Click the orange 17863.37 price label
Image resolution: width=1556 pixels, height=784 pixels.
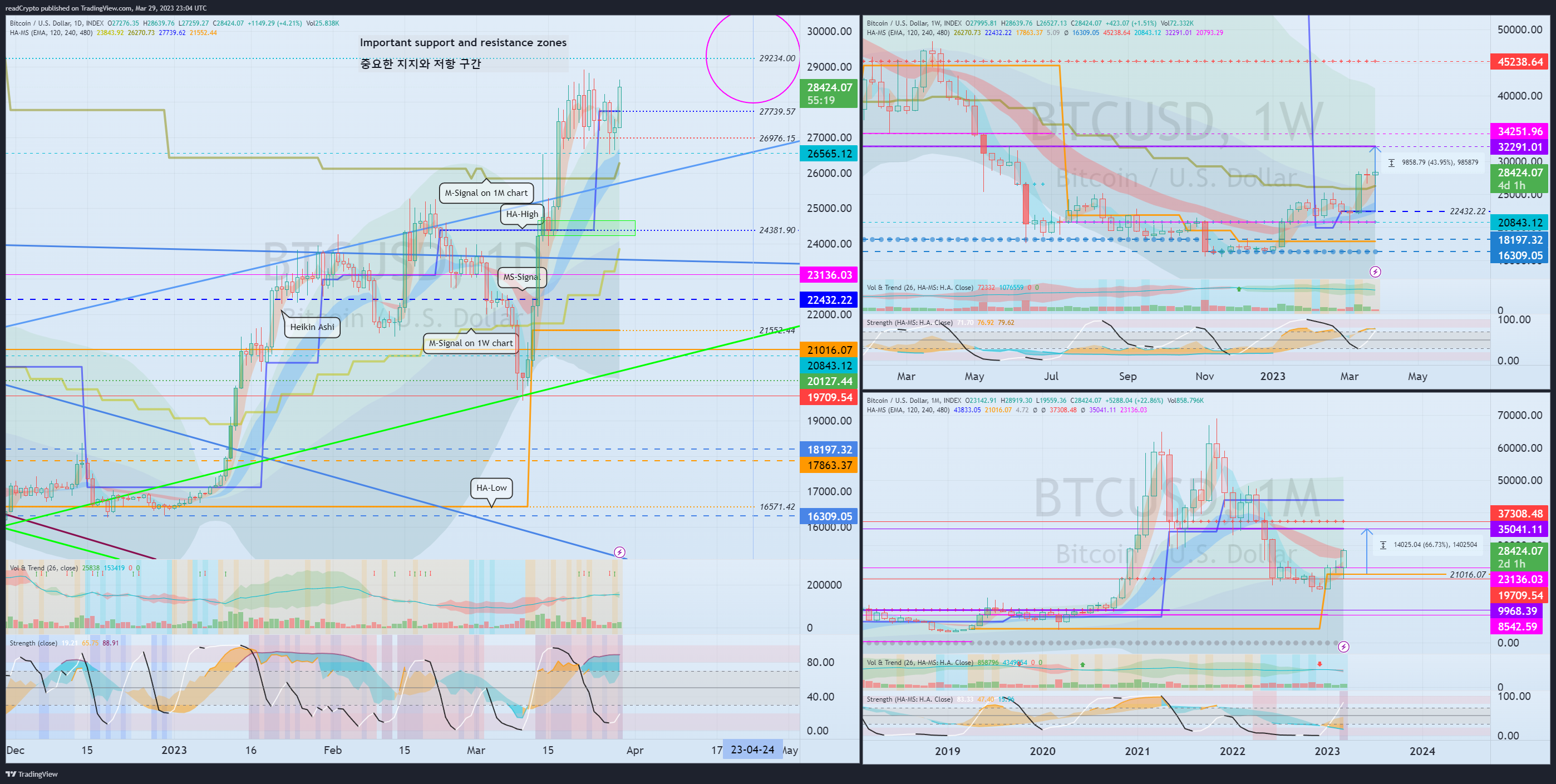pyautogui.click(x=829, y=465)
